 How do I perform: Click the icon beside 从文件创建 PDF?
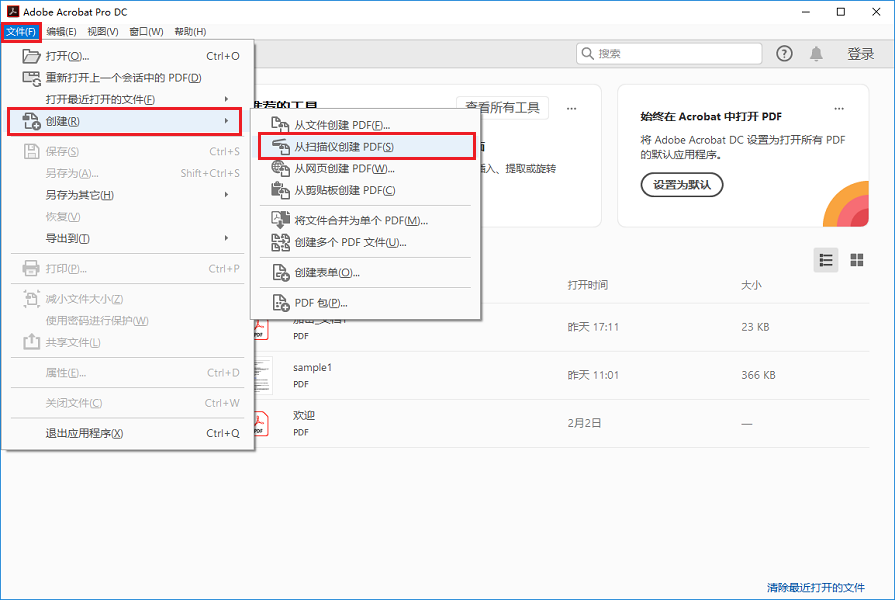(x=280, y=124)
